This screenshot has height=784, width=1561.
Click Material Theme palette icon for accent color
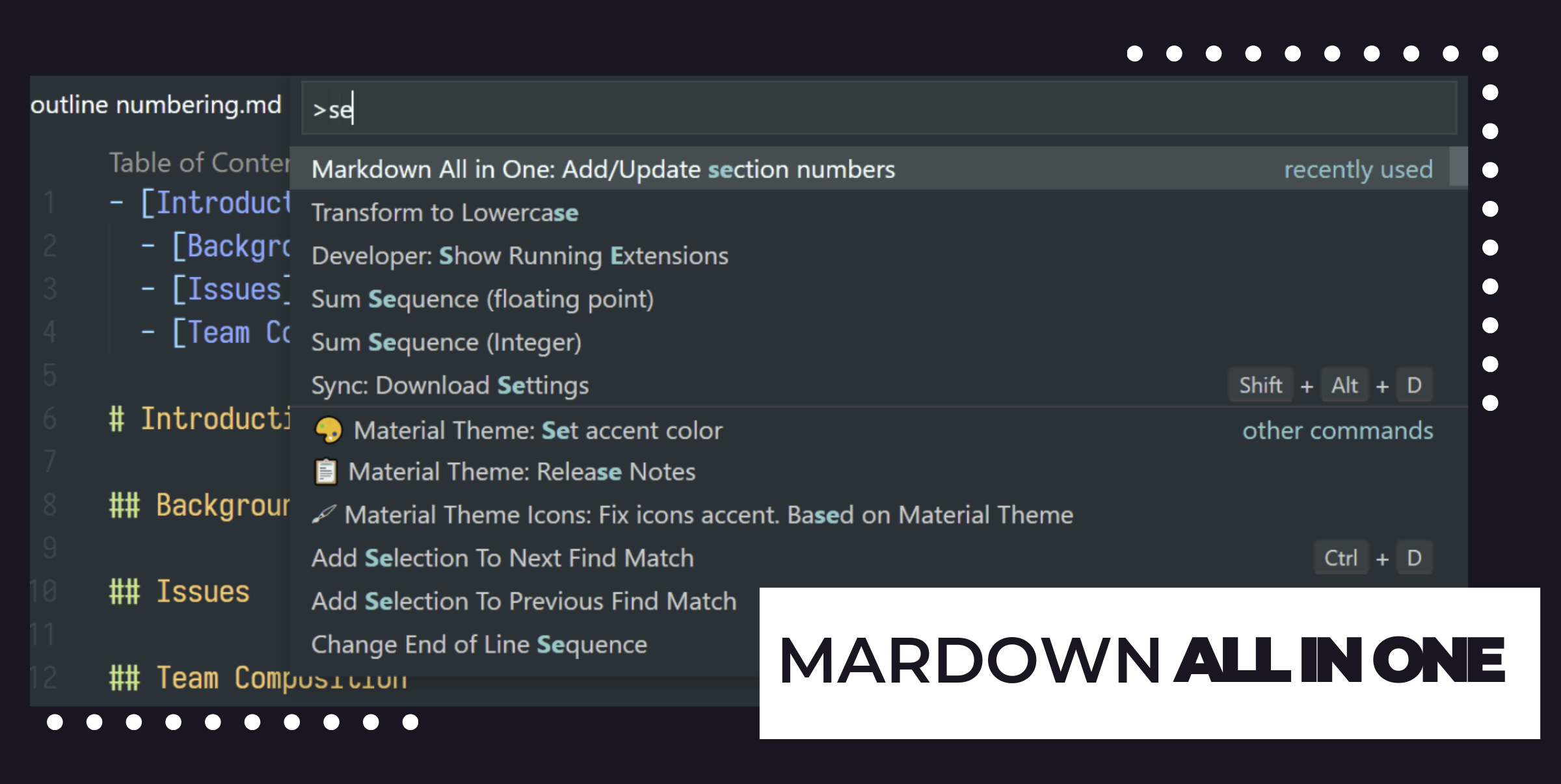[328, 430]
